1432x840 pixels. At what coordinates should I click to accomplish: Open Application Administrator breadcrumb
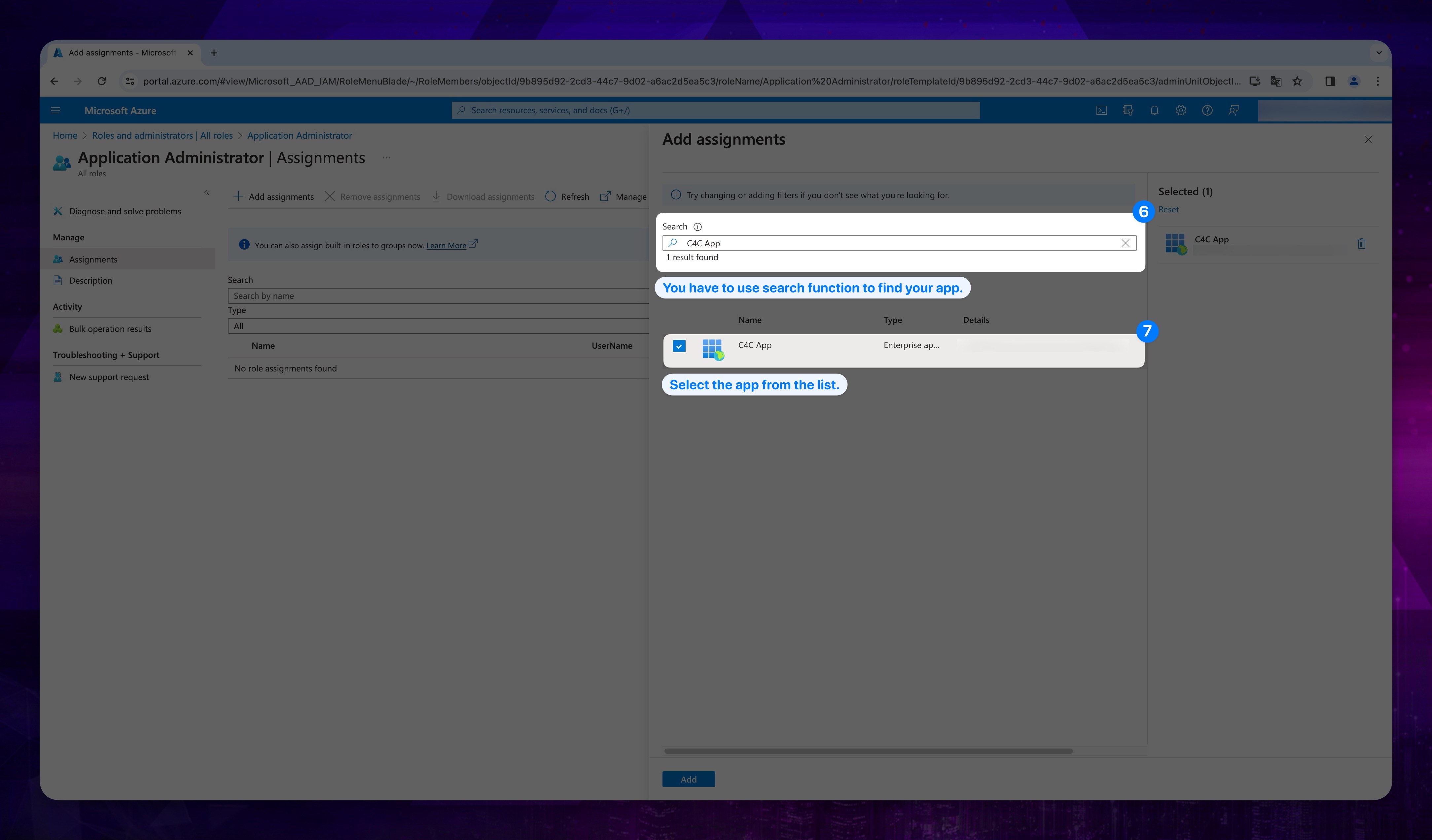point(300,135)
